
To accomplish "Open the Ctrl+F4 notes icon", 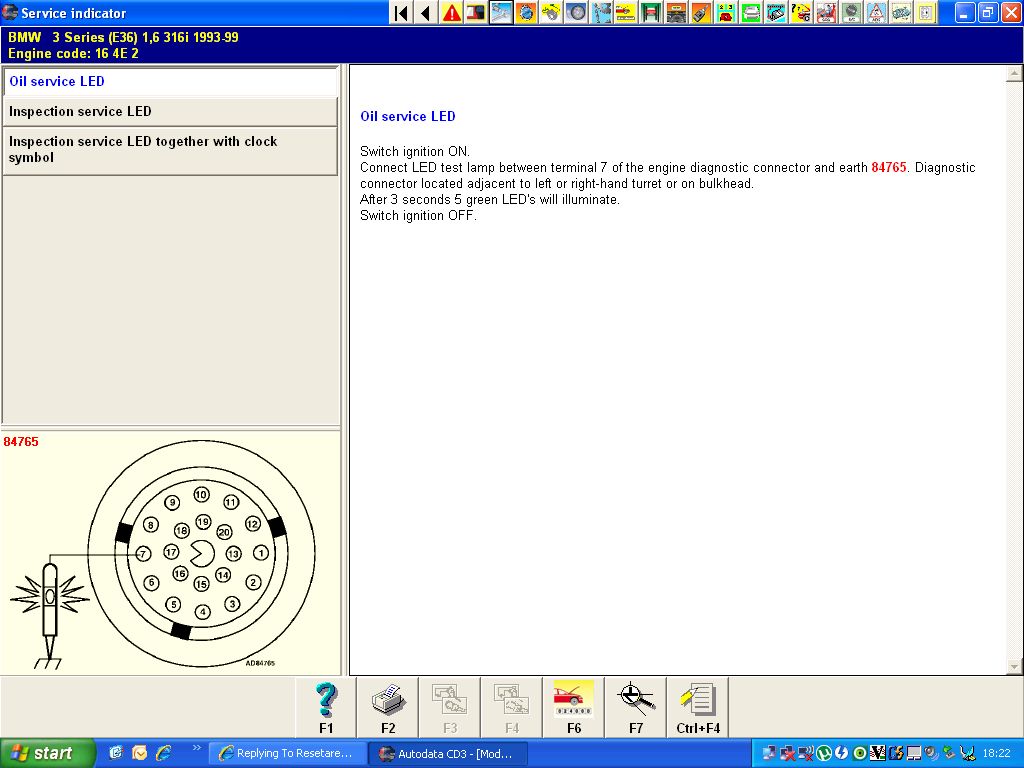I will [697, 708].
